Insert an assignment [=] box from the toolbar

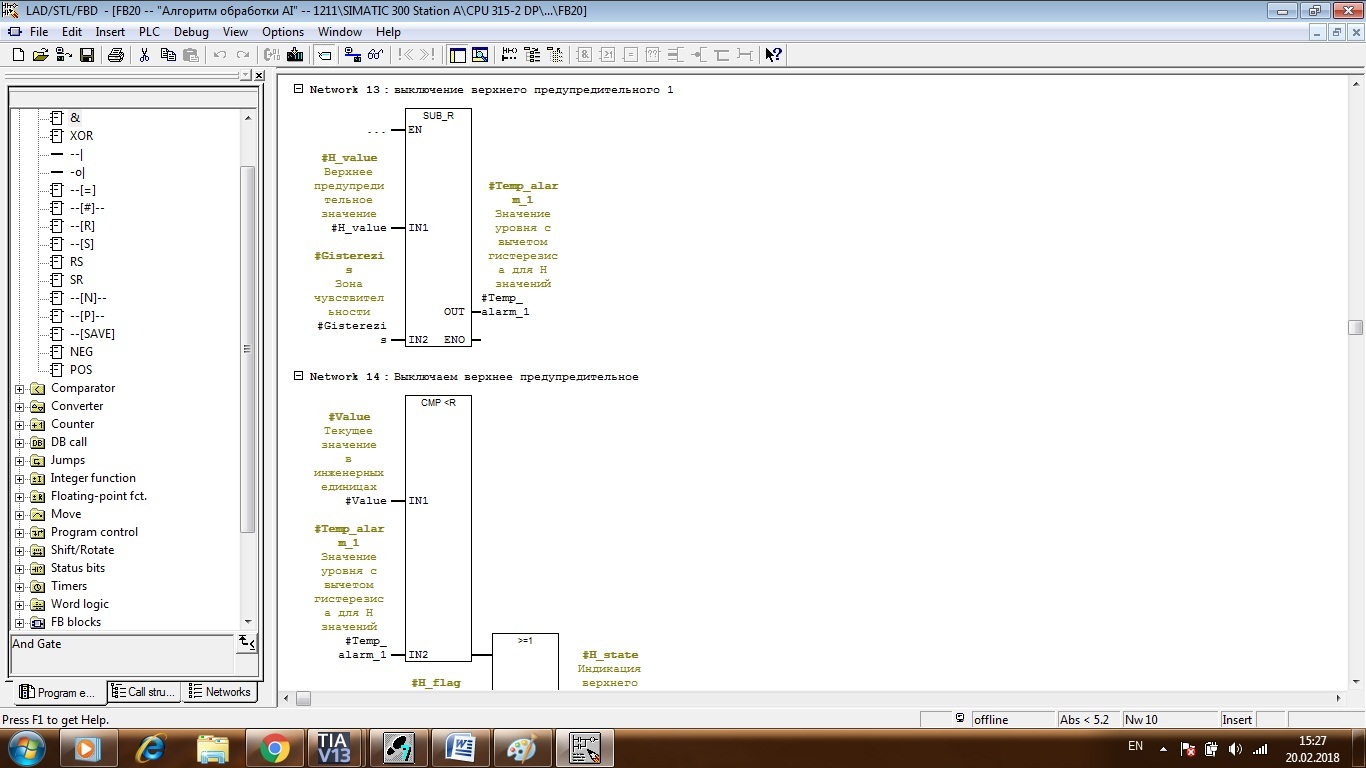(x=630, y=55)
